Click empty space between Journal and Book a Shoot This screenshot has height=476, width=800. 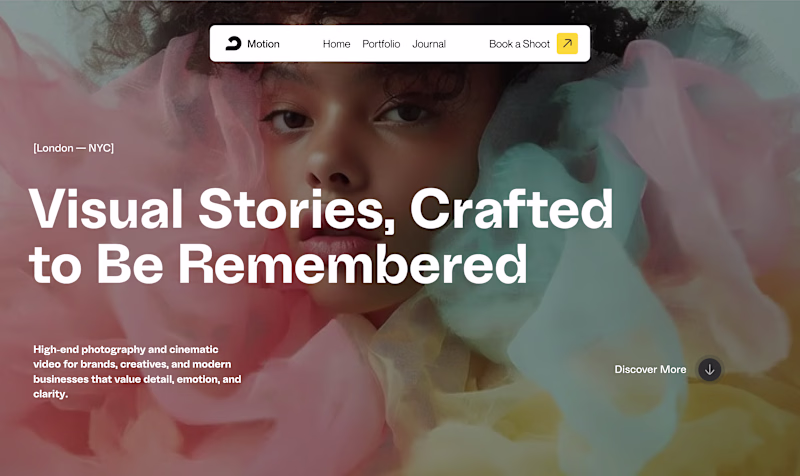click(467, 44)
